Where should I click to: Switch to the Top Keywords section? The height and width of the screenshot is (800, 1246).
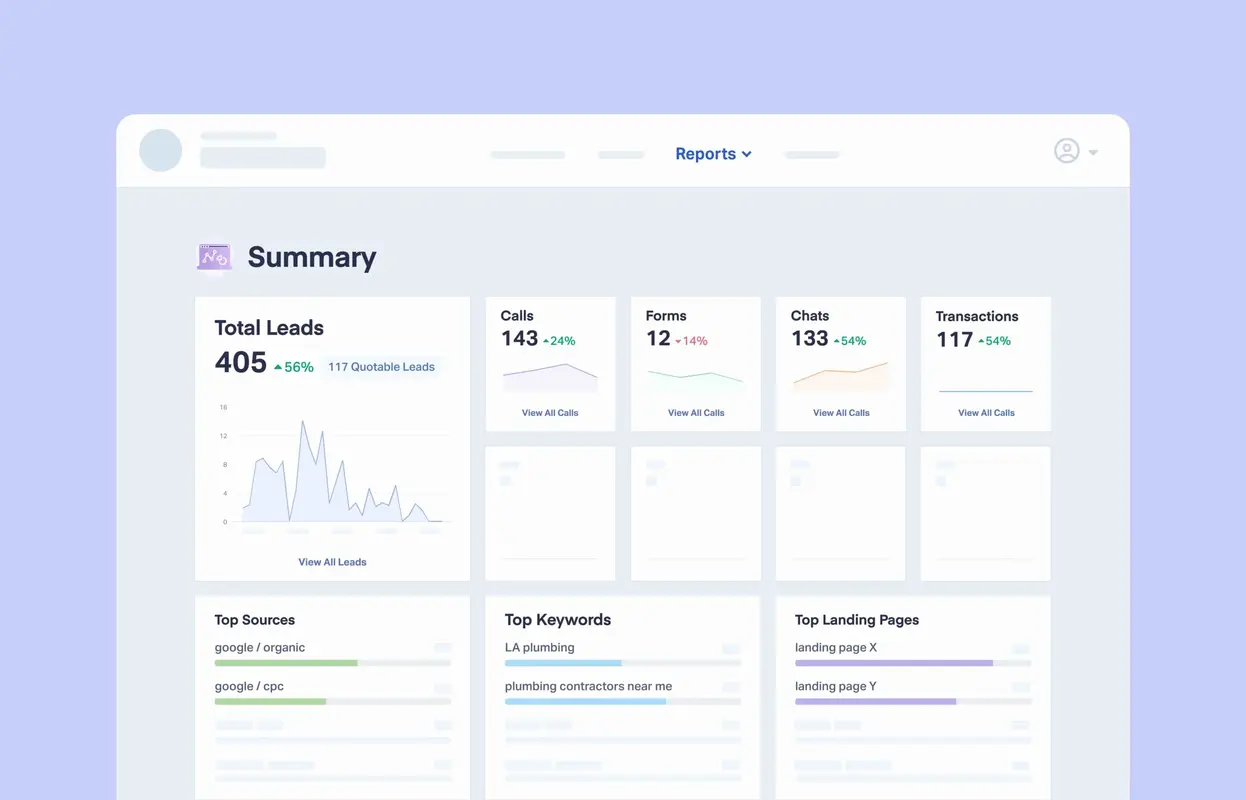pyautogui.click(x=558, y=619)
